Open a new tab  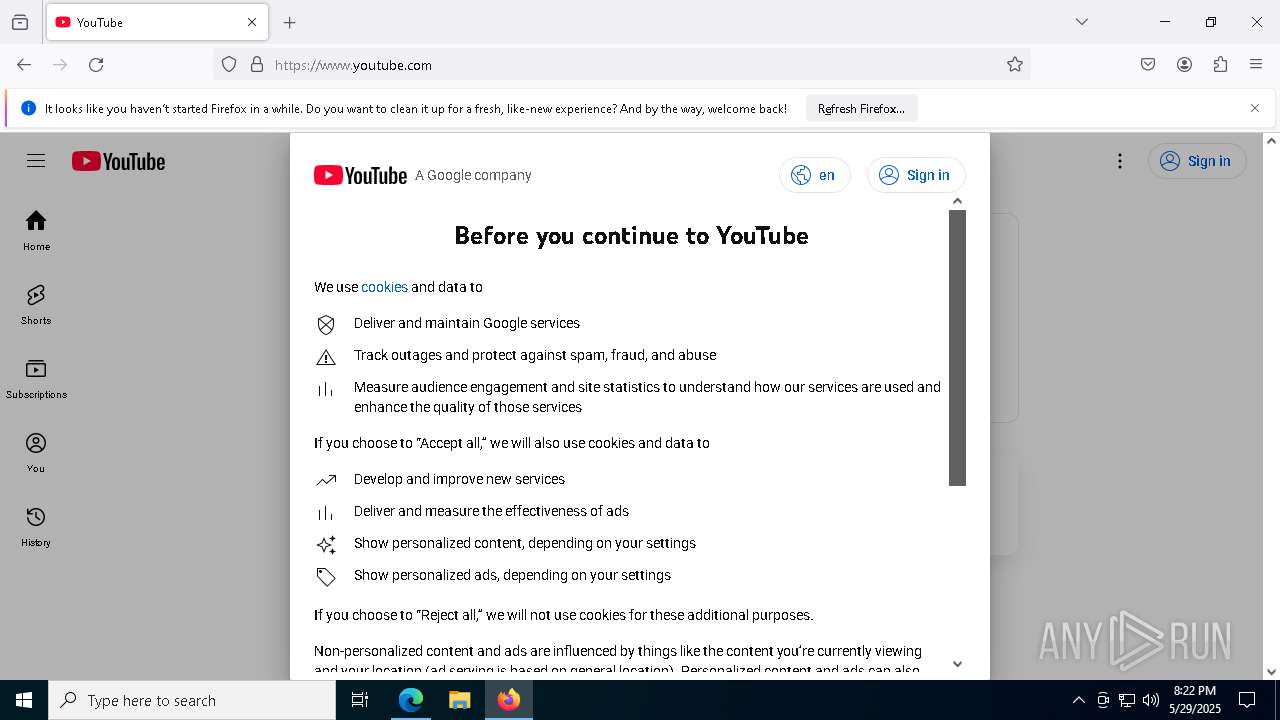[x=289, y=22]
